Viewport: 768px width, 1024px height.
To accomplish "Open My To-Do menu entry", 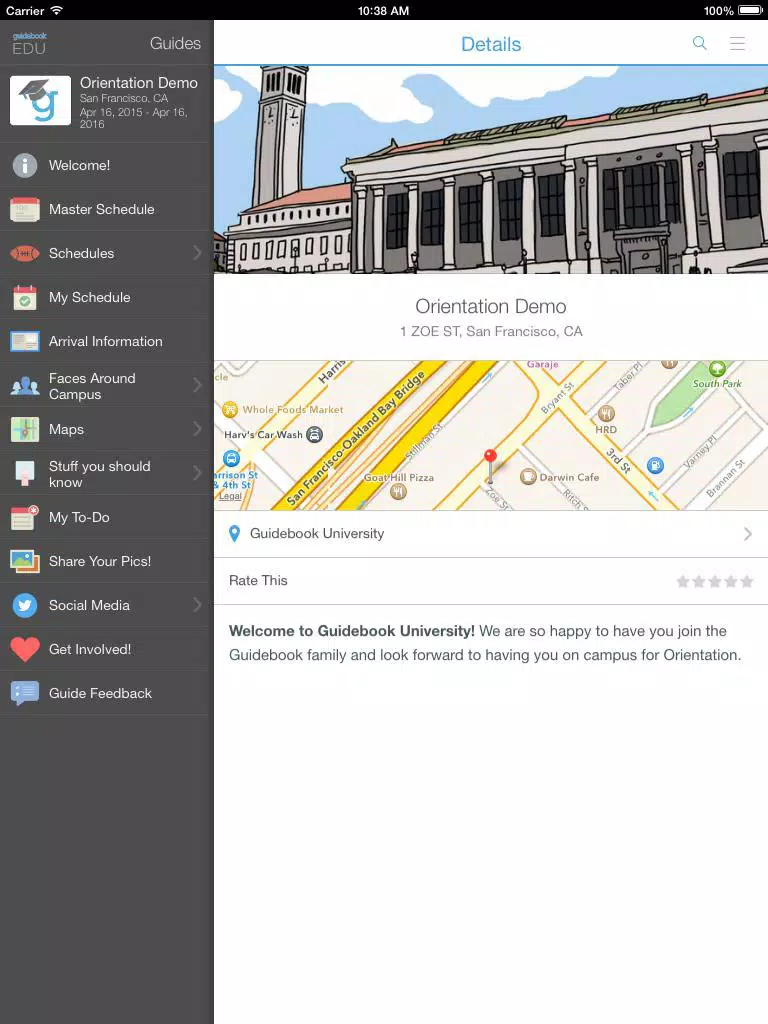I will tap(106, 517).
